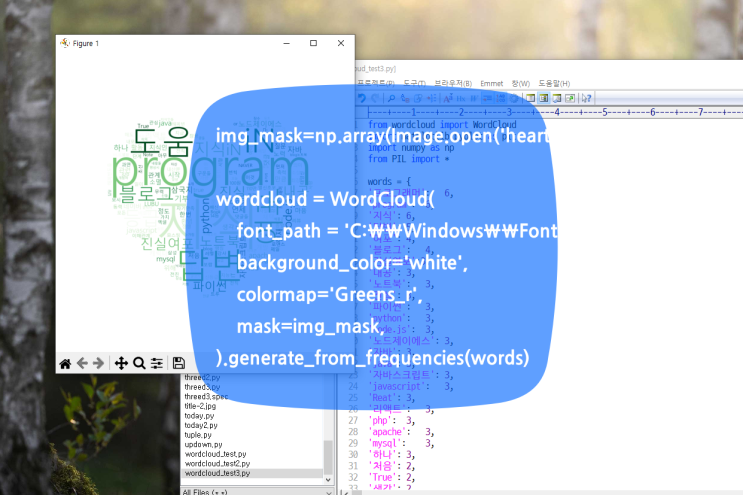Image resolution: width=743 pixels, height=495 pixels.
Task: Select the Pan axes tool
Action: point(121,363)
